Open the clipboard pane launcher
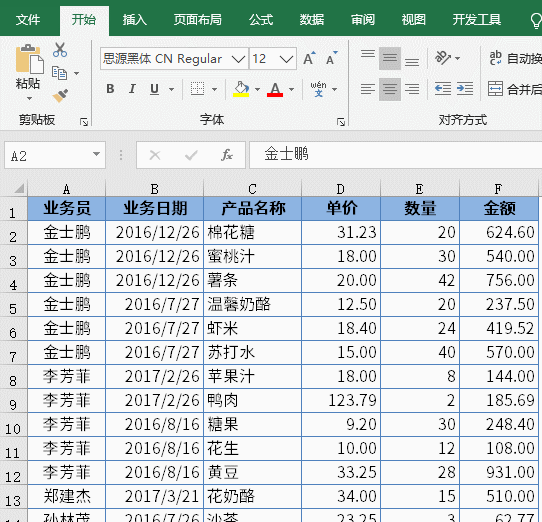Image resolution: width=542 pixels, height=522 pixels. tap(84, 122)
